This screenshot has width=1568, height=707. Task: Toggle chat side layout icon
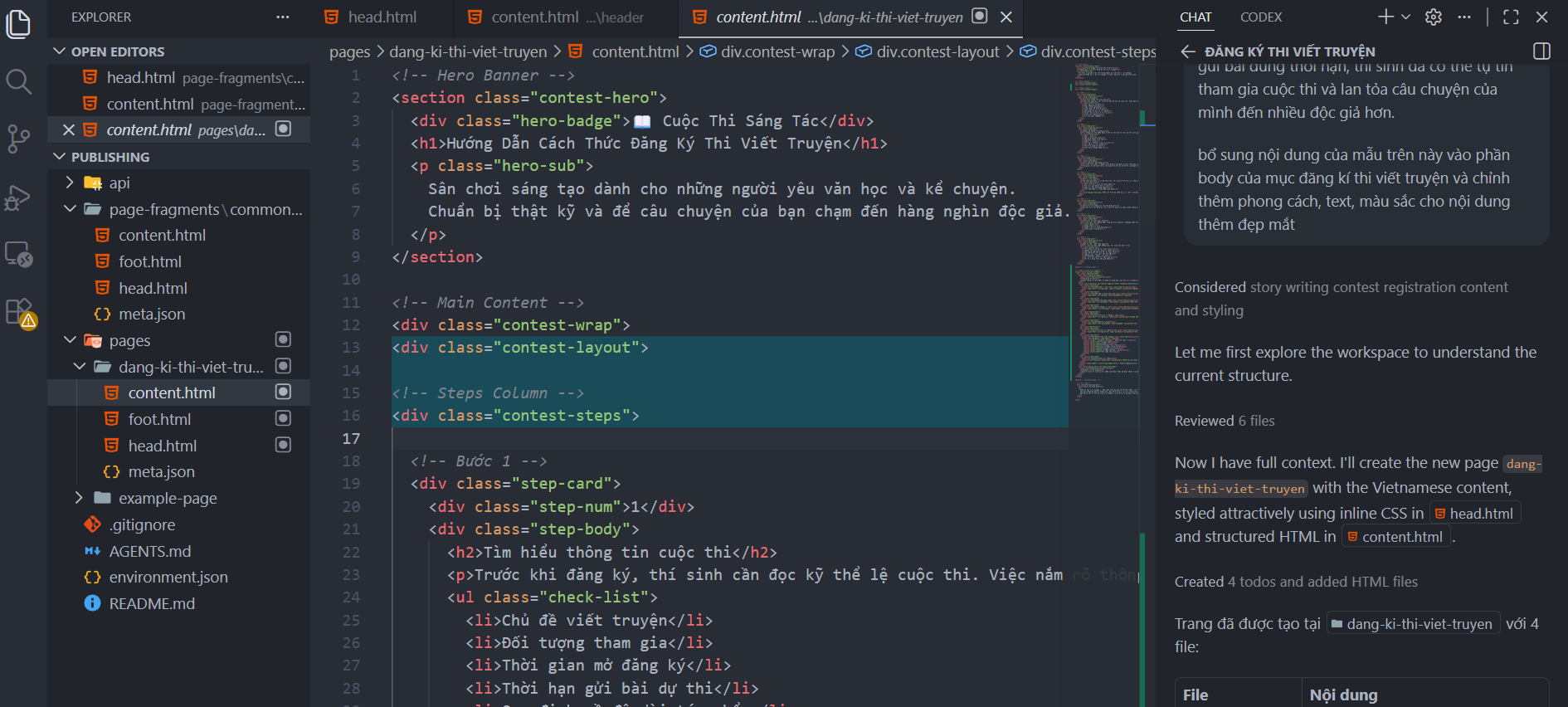point(1541,51)
